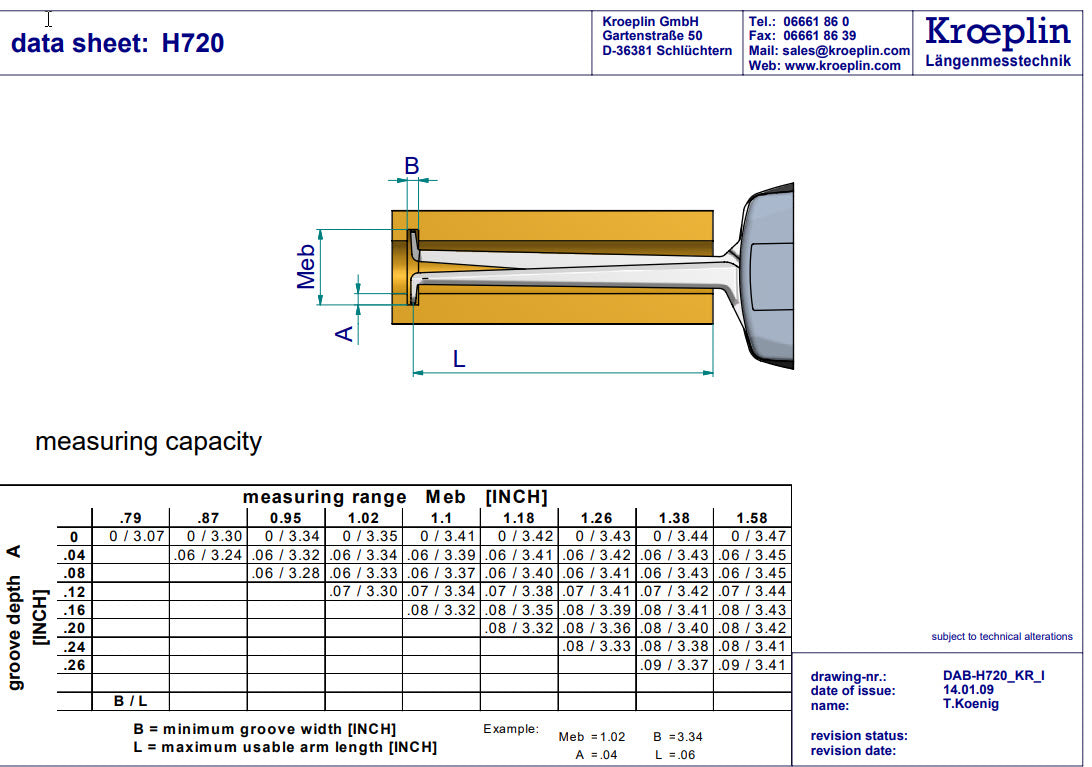Click the "subject to technical alterations" note
The height and width of the screenshot is (767, 1092).
(1001, 637)
